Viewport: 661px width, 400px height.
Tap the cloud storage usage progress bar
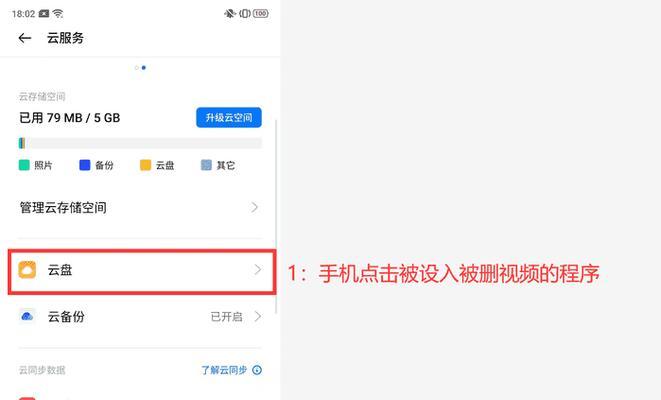point(140,143)
